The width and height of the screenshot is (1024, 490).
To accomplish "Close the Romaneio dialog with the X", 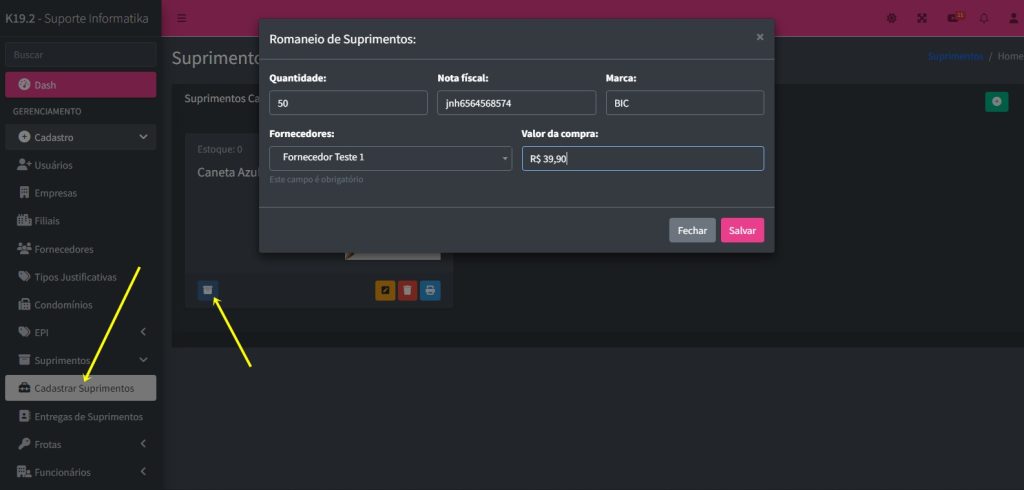I will click(759, 37).
